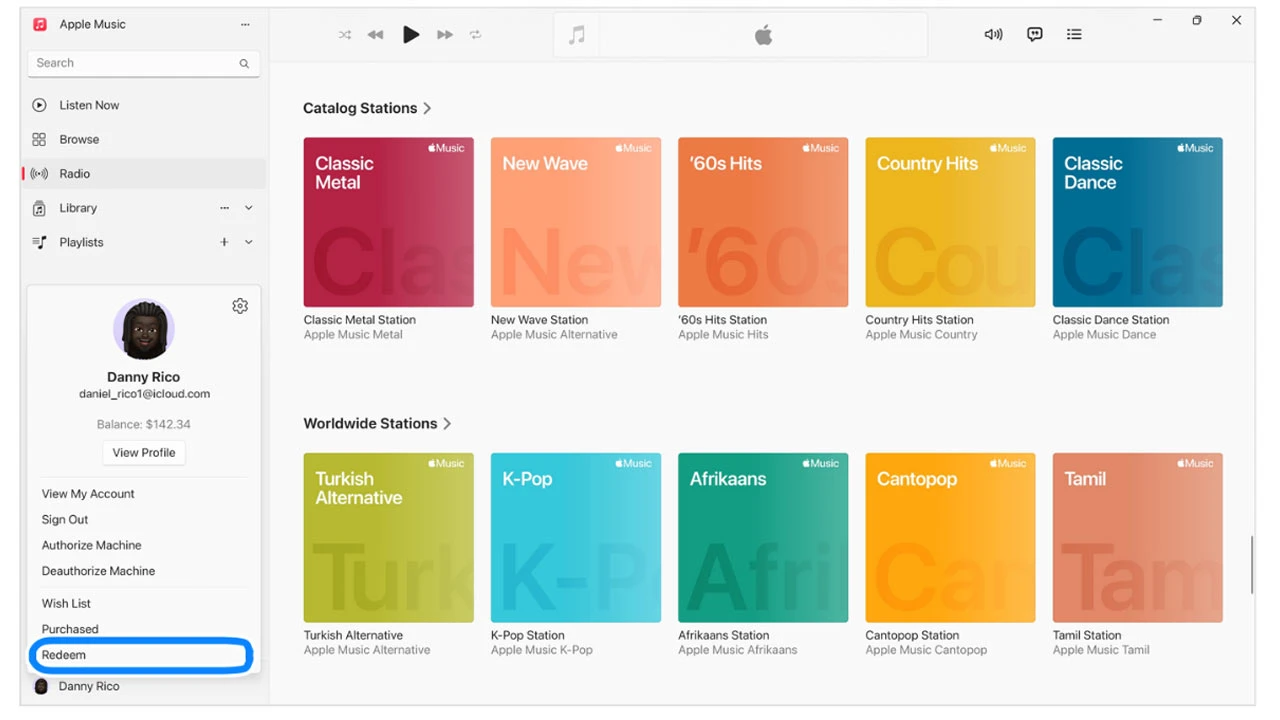This screenshot has width=1280, height=720.
Task: Open the '60s Hits station tile
Action: [x=763, y=222]
